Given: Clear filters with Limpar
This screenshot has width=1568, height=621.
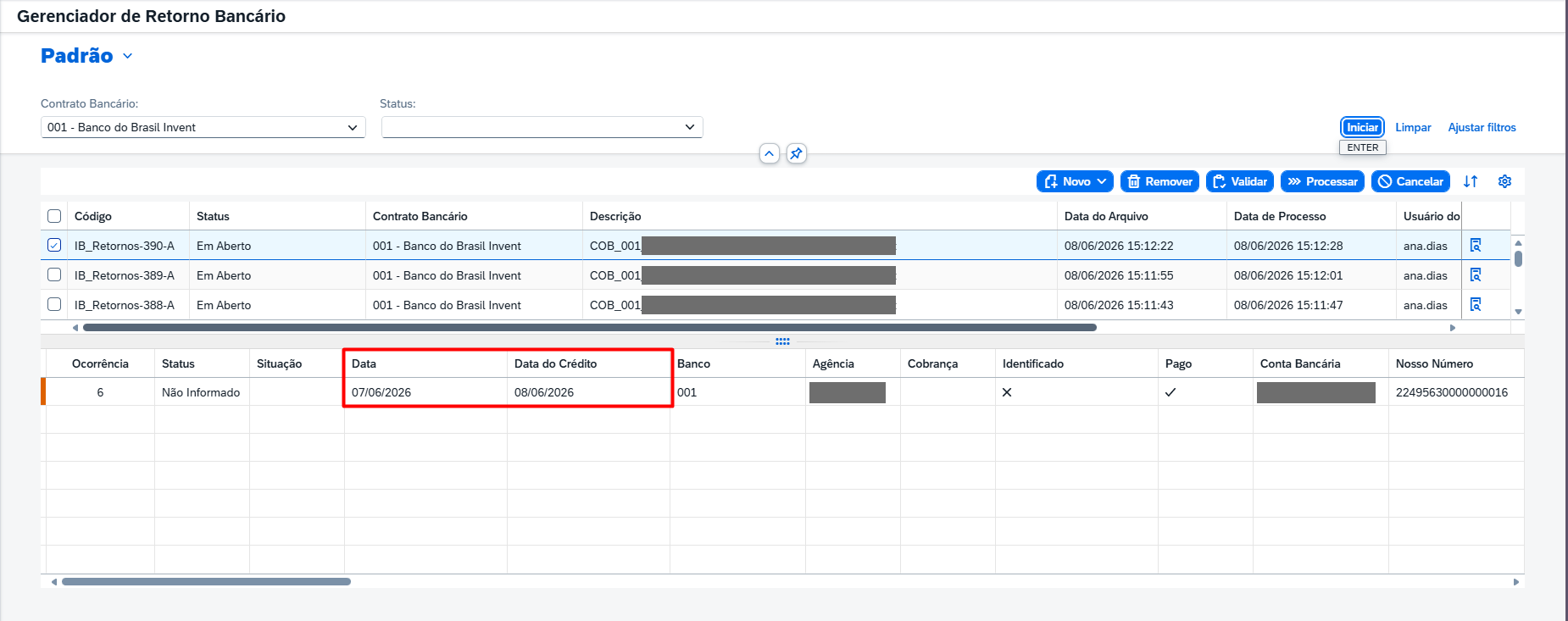Looking at the screenshot, I should 1413,127.
